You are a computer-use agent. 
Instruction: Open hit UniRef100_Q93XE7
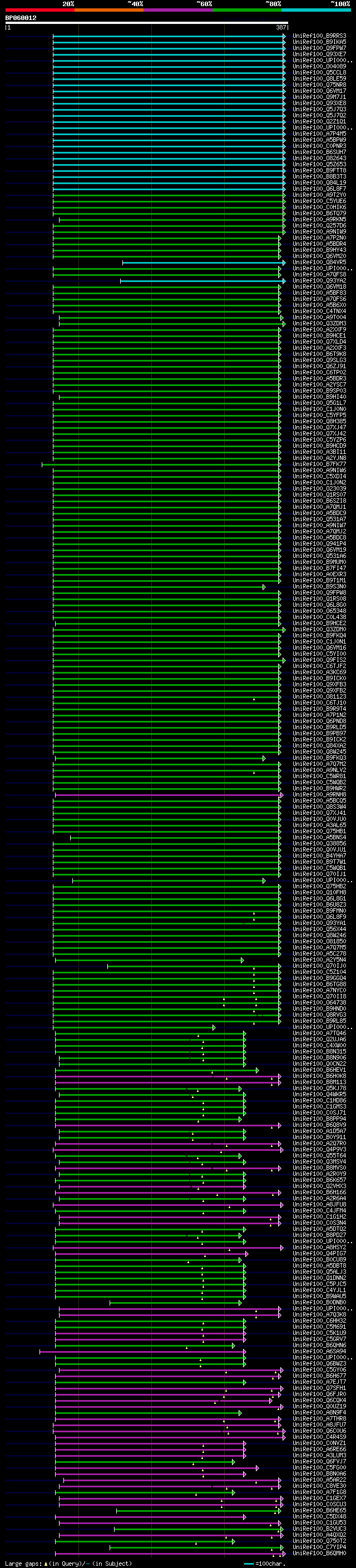click(x=319, y=54)
